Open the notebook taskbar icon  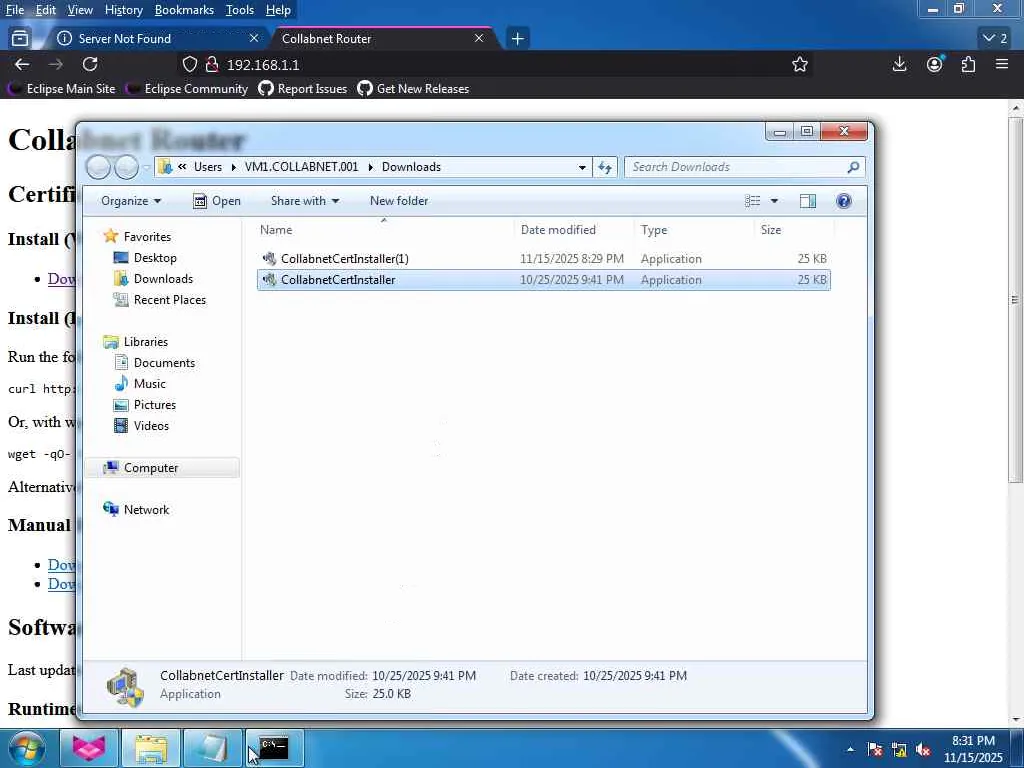(212, 748)
